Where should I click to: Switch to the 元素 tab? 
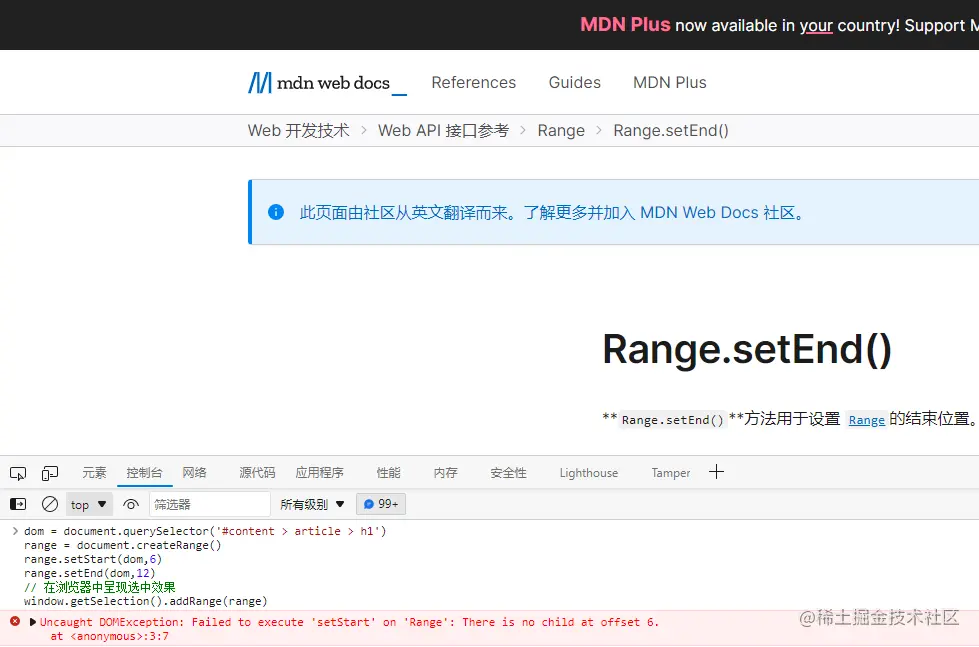tap(94, 473)
